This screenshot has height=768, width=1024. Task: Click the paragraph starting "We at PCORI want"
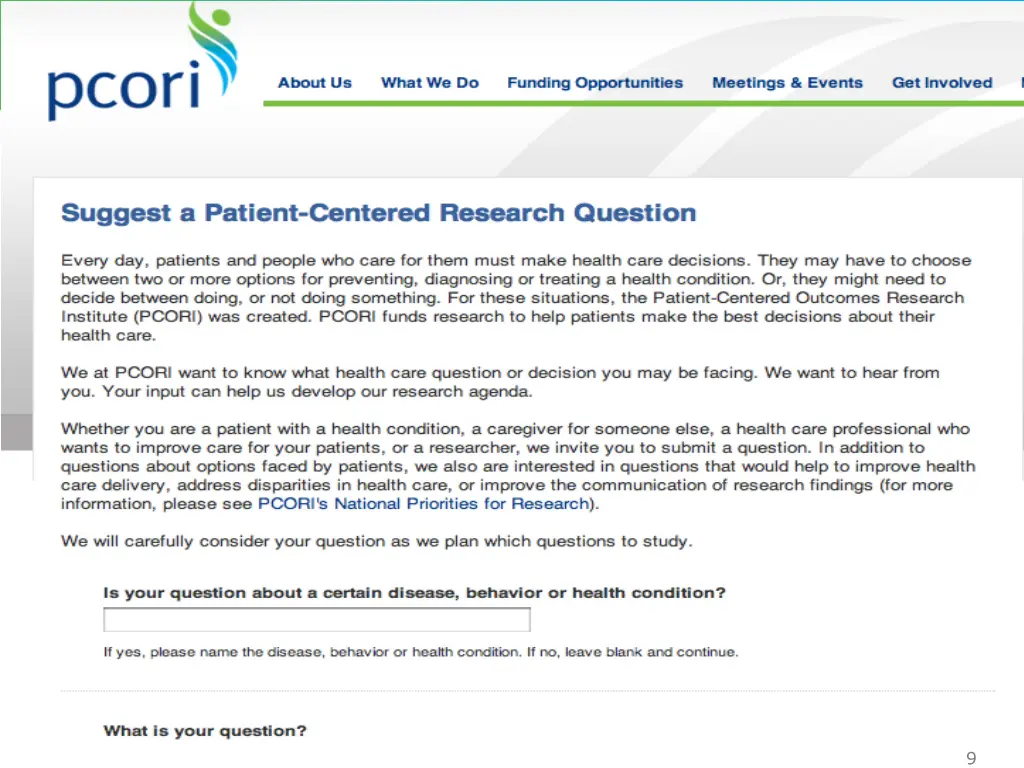click(x=500, y=382)
